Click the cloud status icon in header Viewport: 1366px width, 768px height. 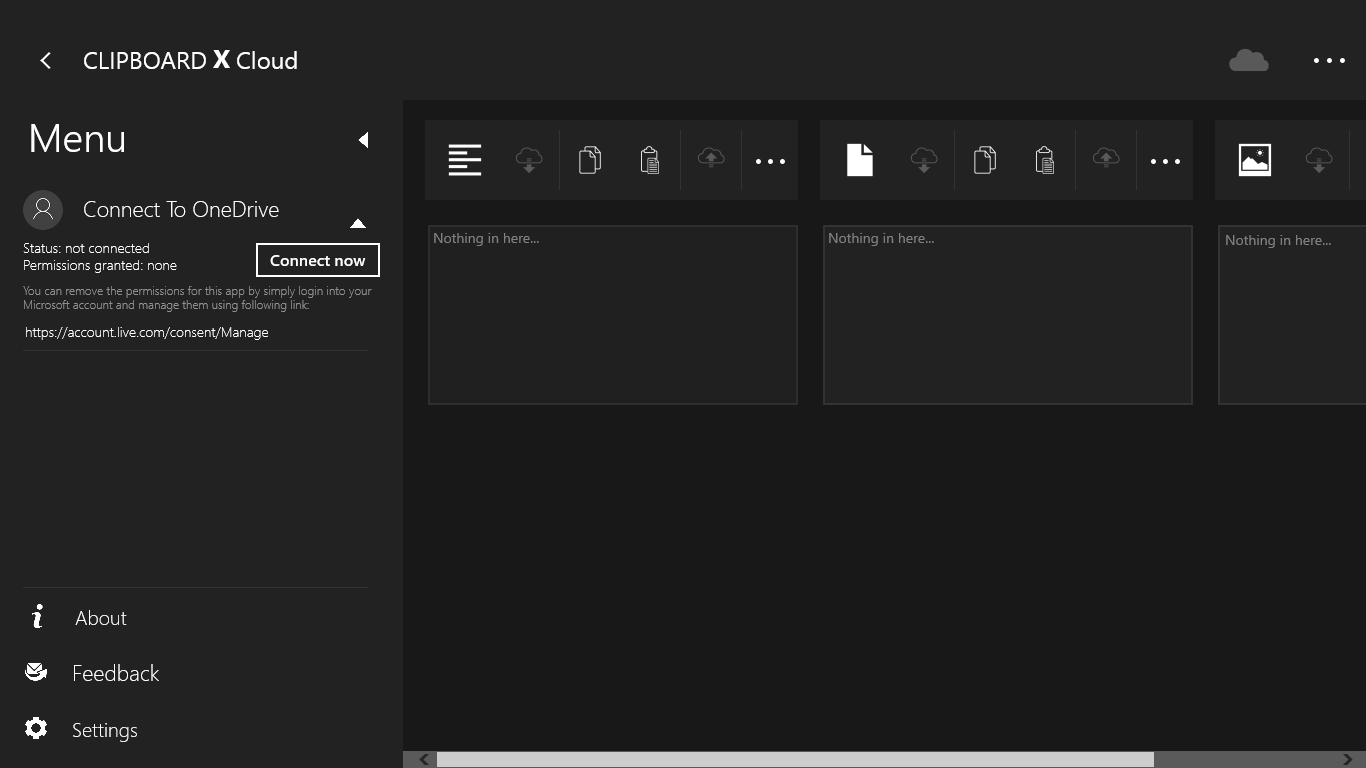pyautogui.click(x=1248, y=61)
